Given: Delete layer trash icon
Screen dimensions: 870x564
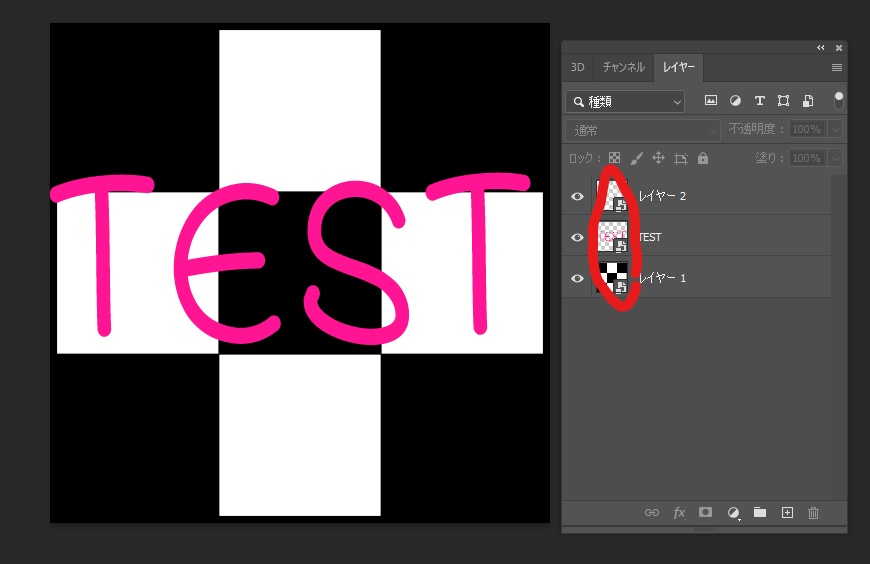Looking at the screenshot, I should pos(813,512).
